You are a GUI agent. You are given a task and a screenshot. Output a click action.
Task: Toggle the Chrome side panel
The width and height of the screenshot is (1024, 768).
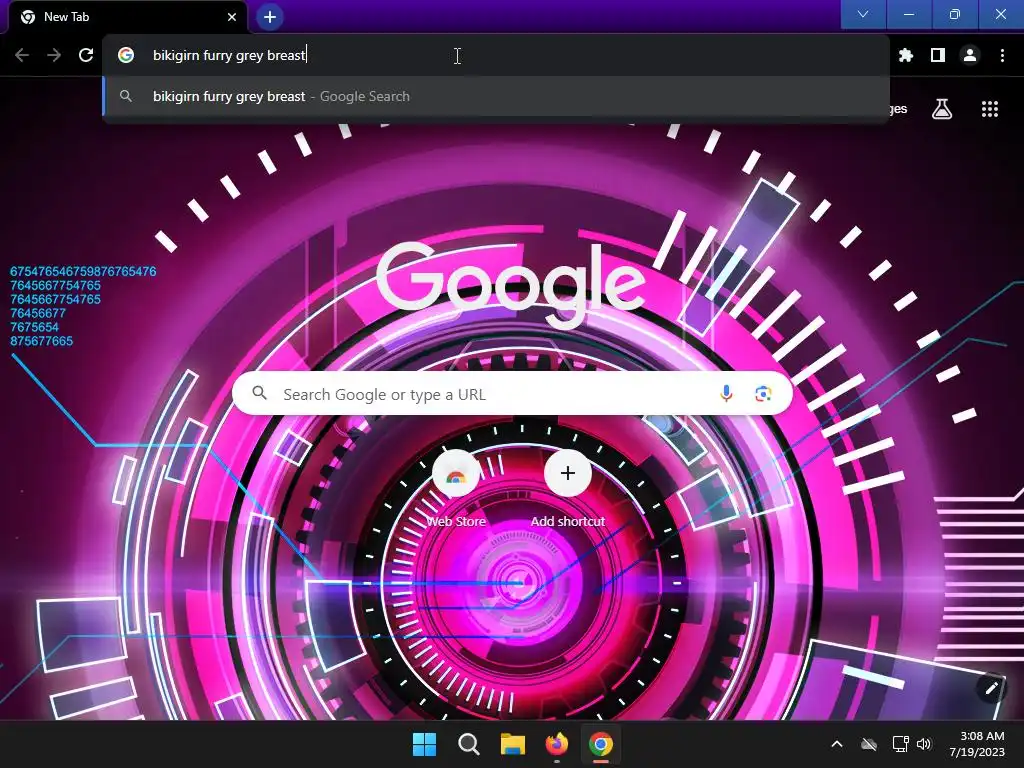click(x=938, y=56)
